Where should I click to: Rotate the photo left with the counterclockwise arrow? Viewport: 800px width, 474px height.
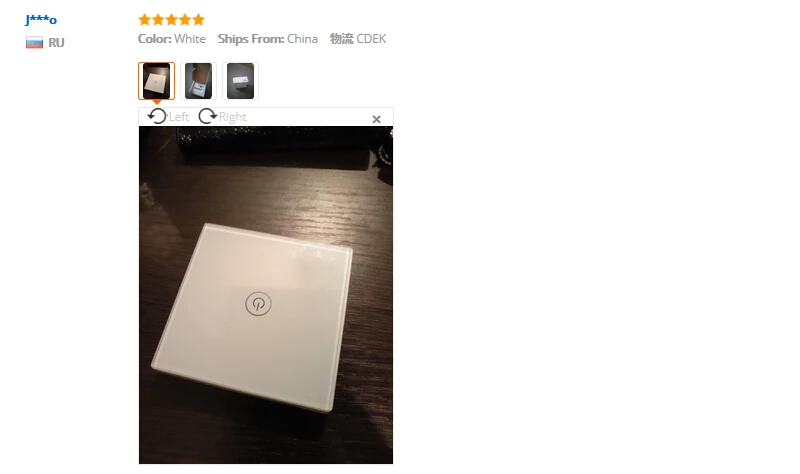pyautogui.click(x=157, y=116)
